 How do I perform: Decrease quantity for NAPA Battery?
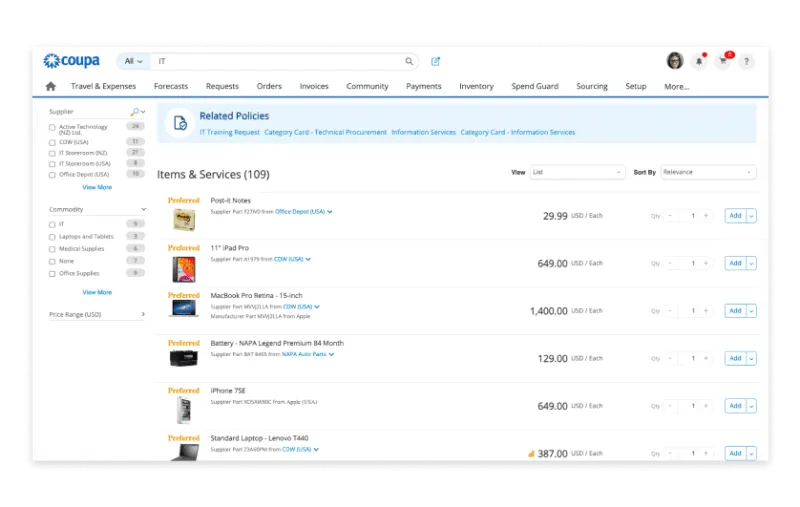670,359
